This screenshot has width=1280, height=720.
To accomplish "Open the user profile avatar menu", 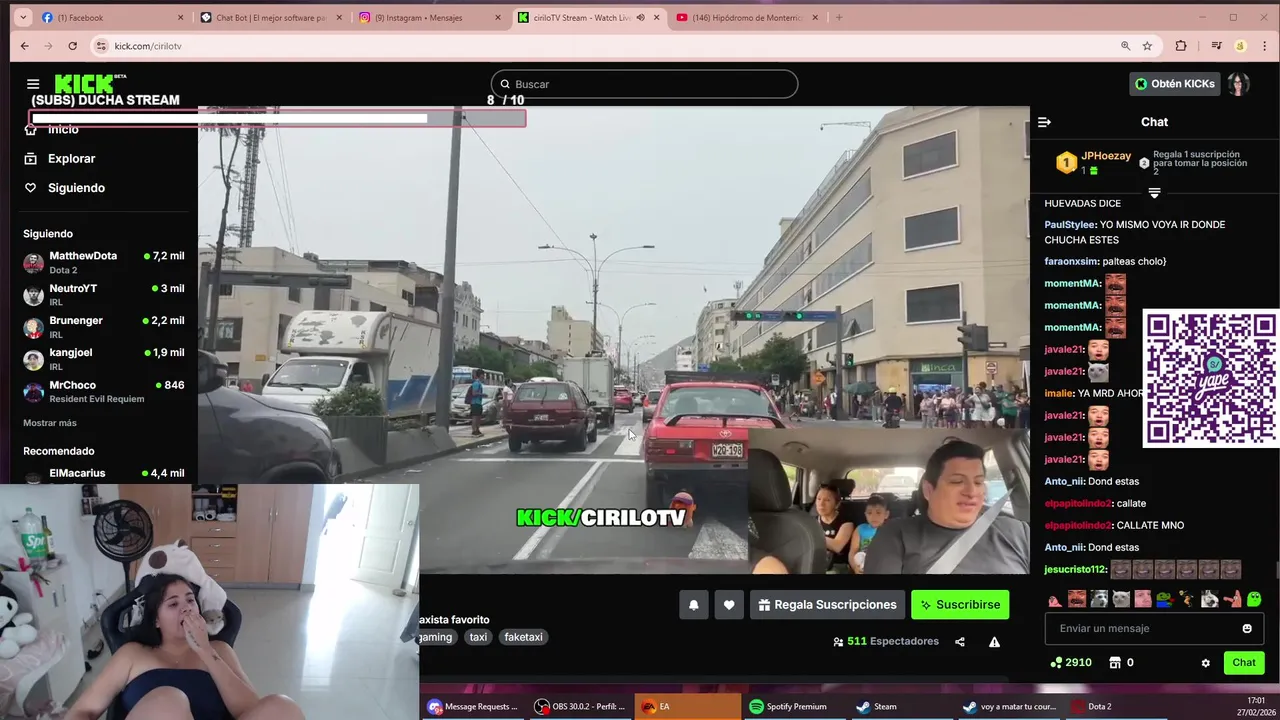I will click(1238, 84).
